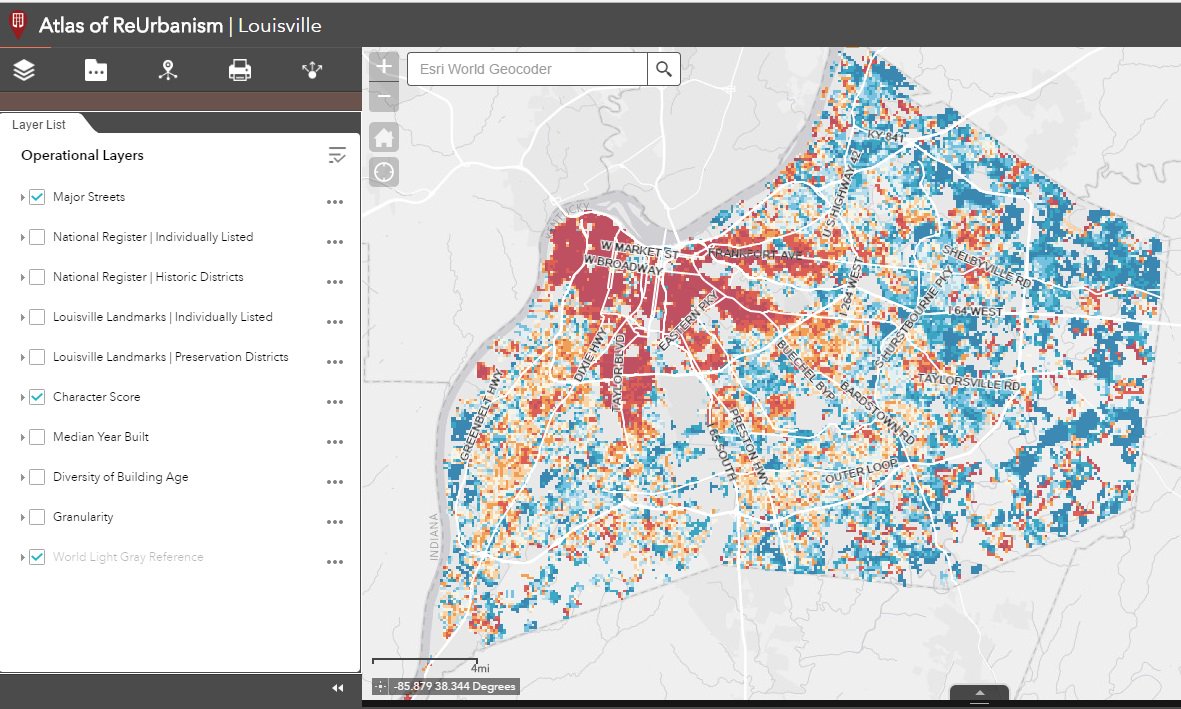This screenshot has height=709, width=1181.
Task: Open the Share tool icon
Action: (311, 70)
